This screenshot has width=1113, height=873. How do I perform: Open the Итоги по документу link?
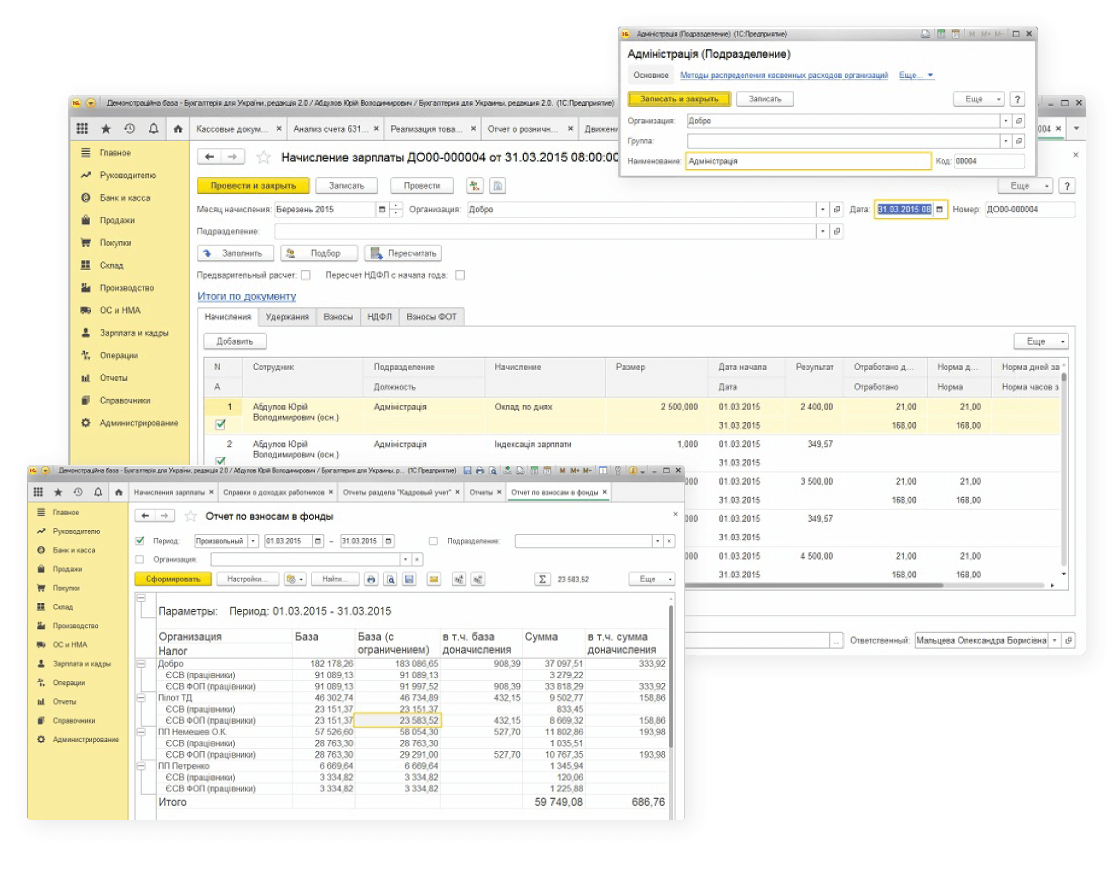(x=247, y=296)
